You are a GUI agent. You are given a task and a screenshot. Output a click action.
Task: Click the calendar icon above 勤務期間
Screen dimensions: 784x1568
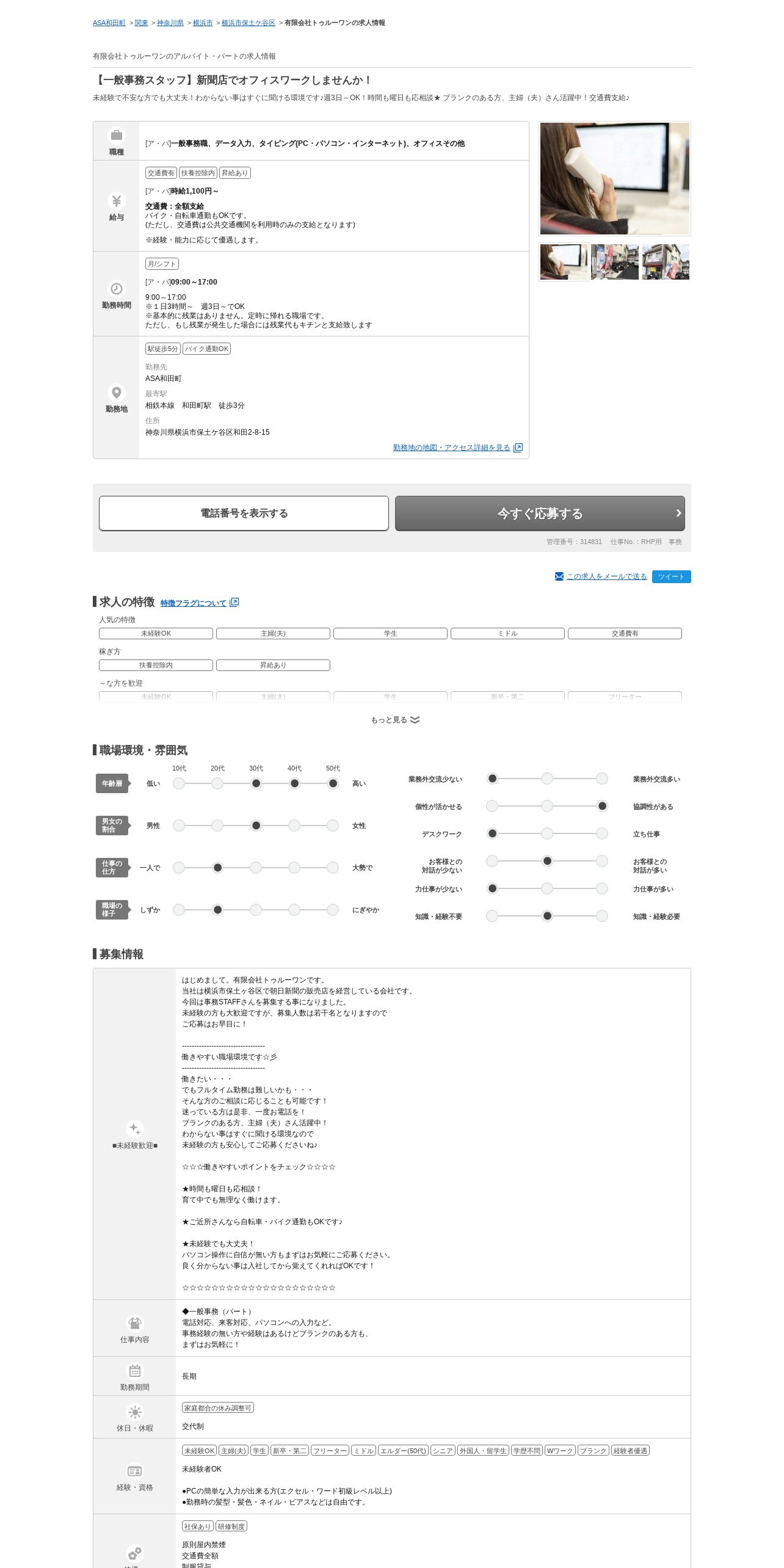click(x=134, y=1370)
